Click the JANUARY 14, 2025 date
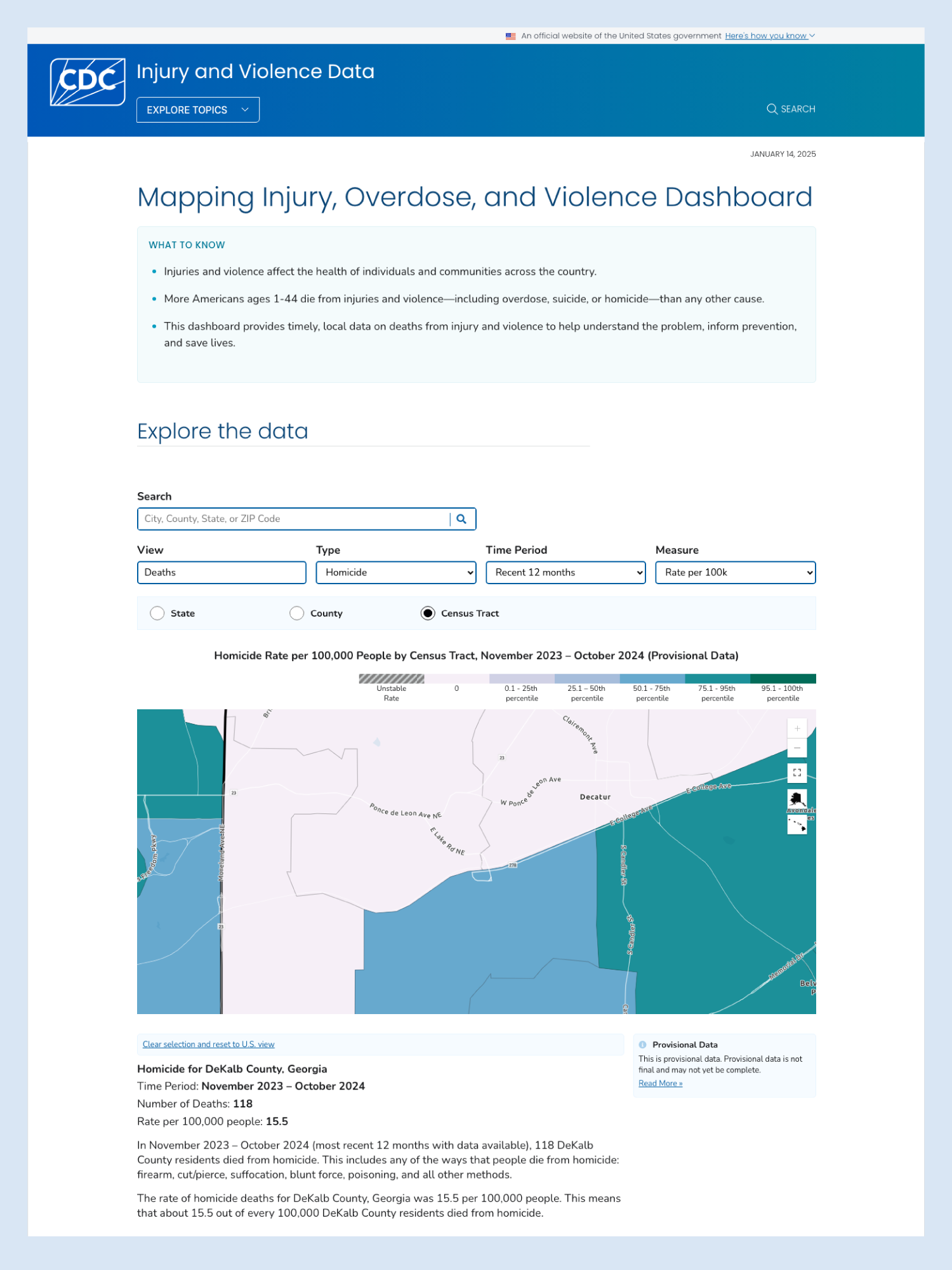 tap(783, 154)
